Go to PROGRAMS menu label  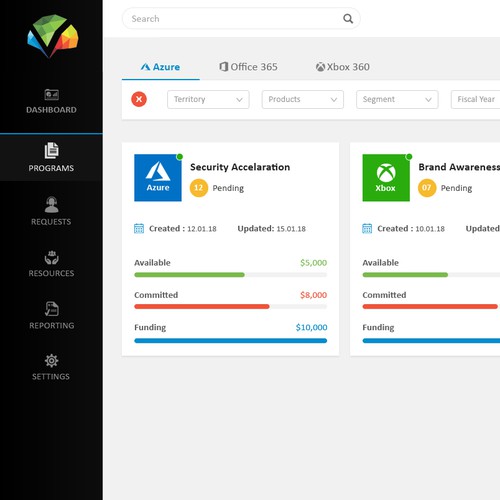[x=51, y=168]
